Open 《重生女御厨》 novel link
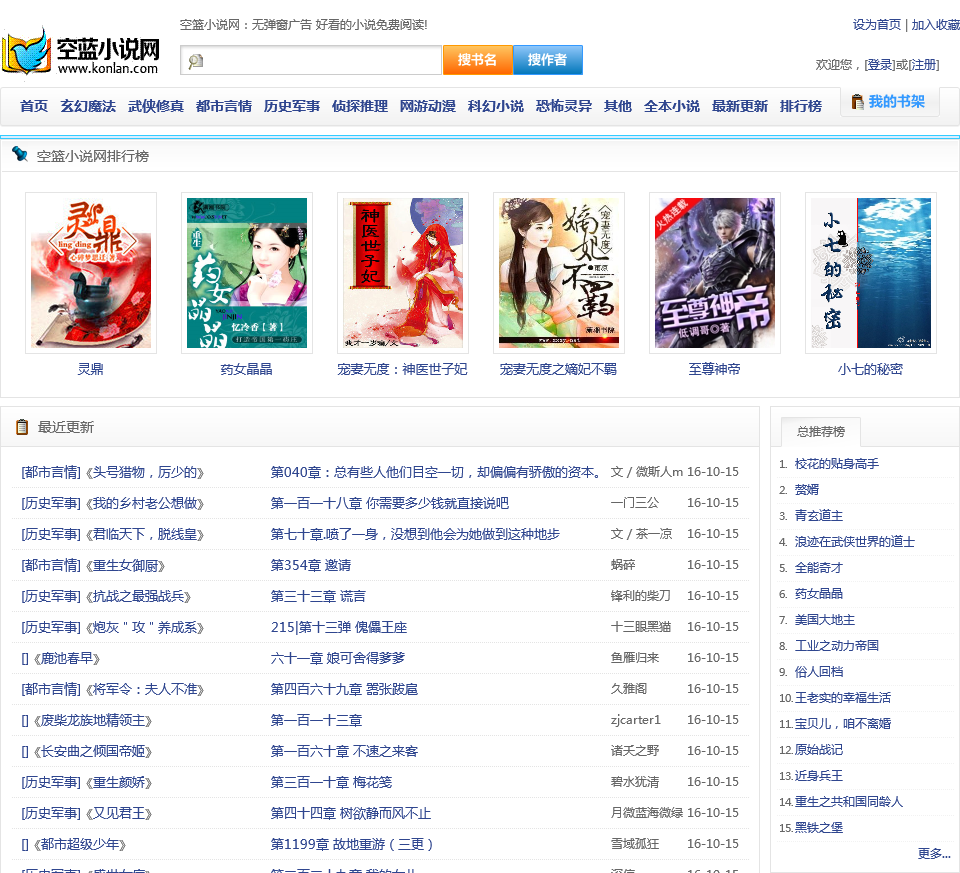 (126, 565)
